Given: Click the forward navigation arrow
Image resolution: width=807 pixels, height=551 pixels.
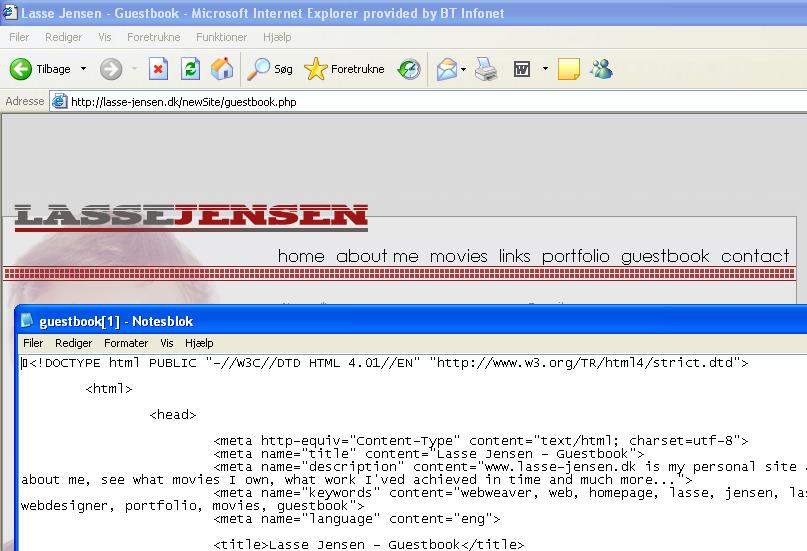Looking at the screenshot, I should 110,69.
